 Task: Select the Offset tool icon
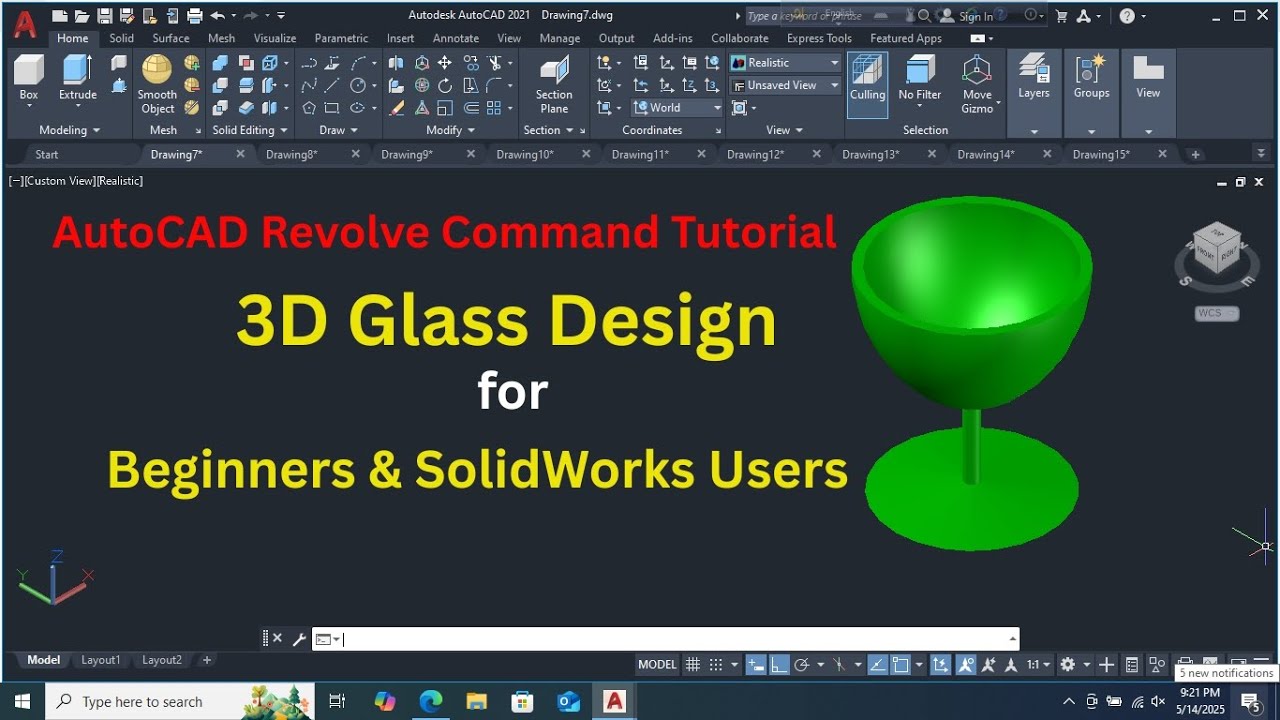(471, 108)
